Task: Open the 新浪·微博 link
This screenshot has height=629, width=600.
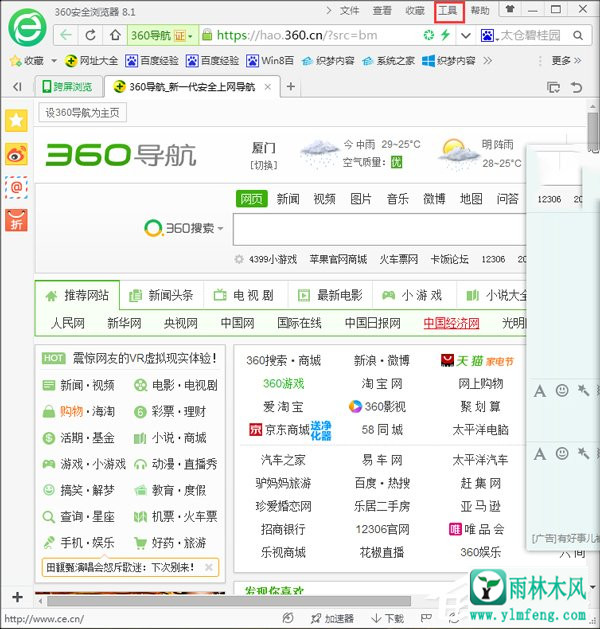Action: click(382, 361)
